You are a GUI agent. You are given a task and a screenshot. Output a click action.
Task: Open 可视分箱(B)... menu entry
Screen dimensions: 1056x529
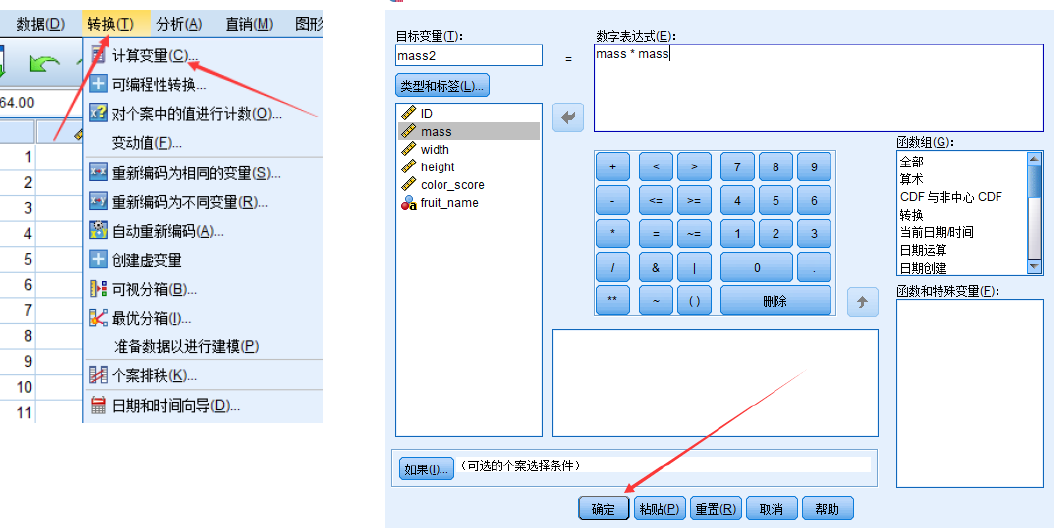(154, 290)
